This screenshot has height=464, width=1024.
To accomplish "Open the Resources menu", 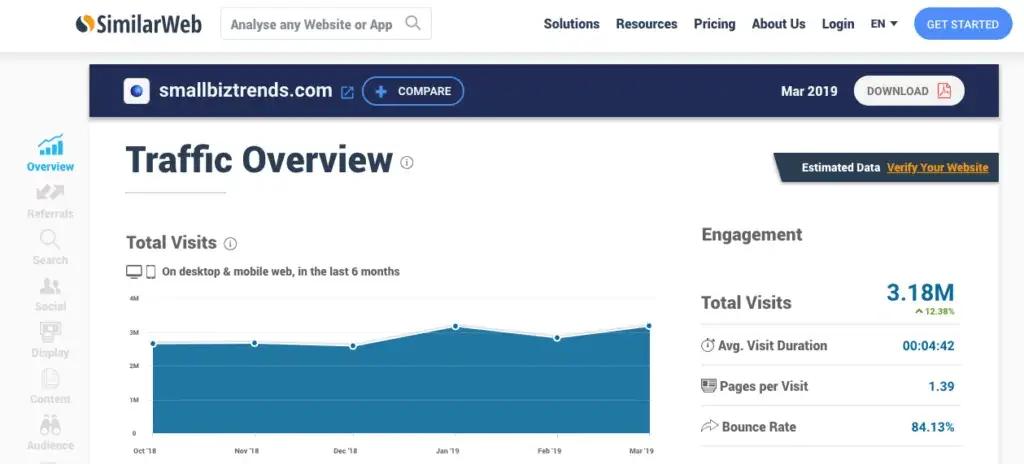I will pyautogui.click(x=647, y=24).
